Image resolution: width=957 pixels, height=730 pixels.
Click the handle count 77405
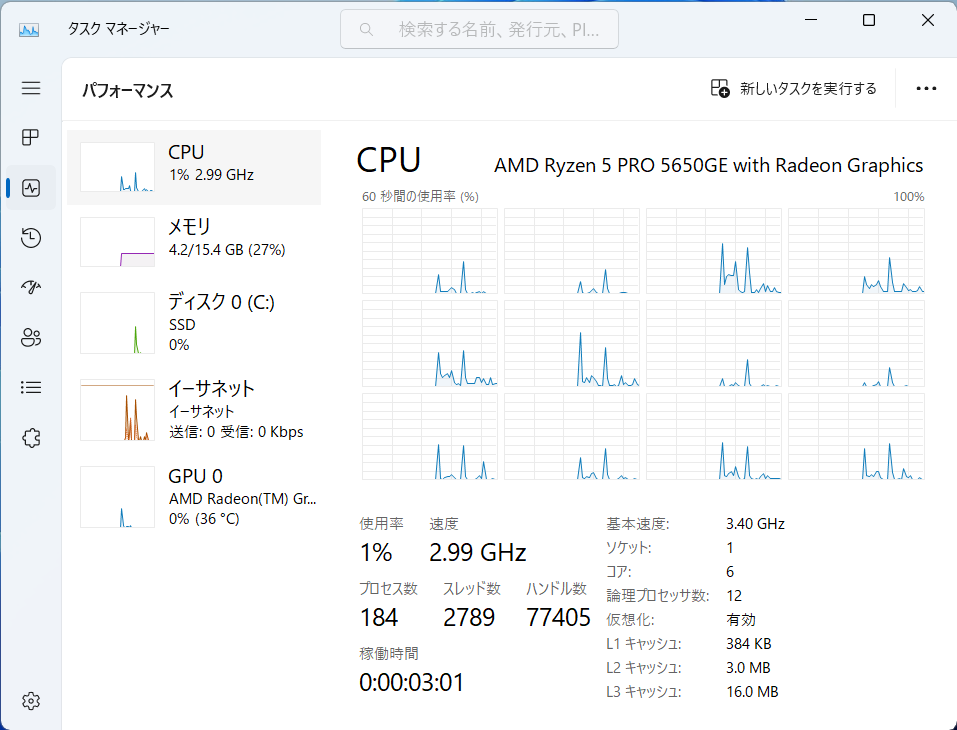(x=558, y=617)
